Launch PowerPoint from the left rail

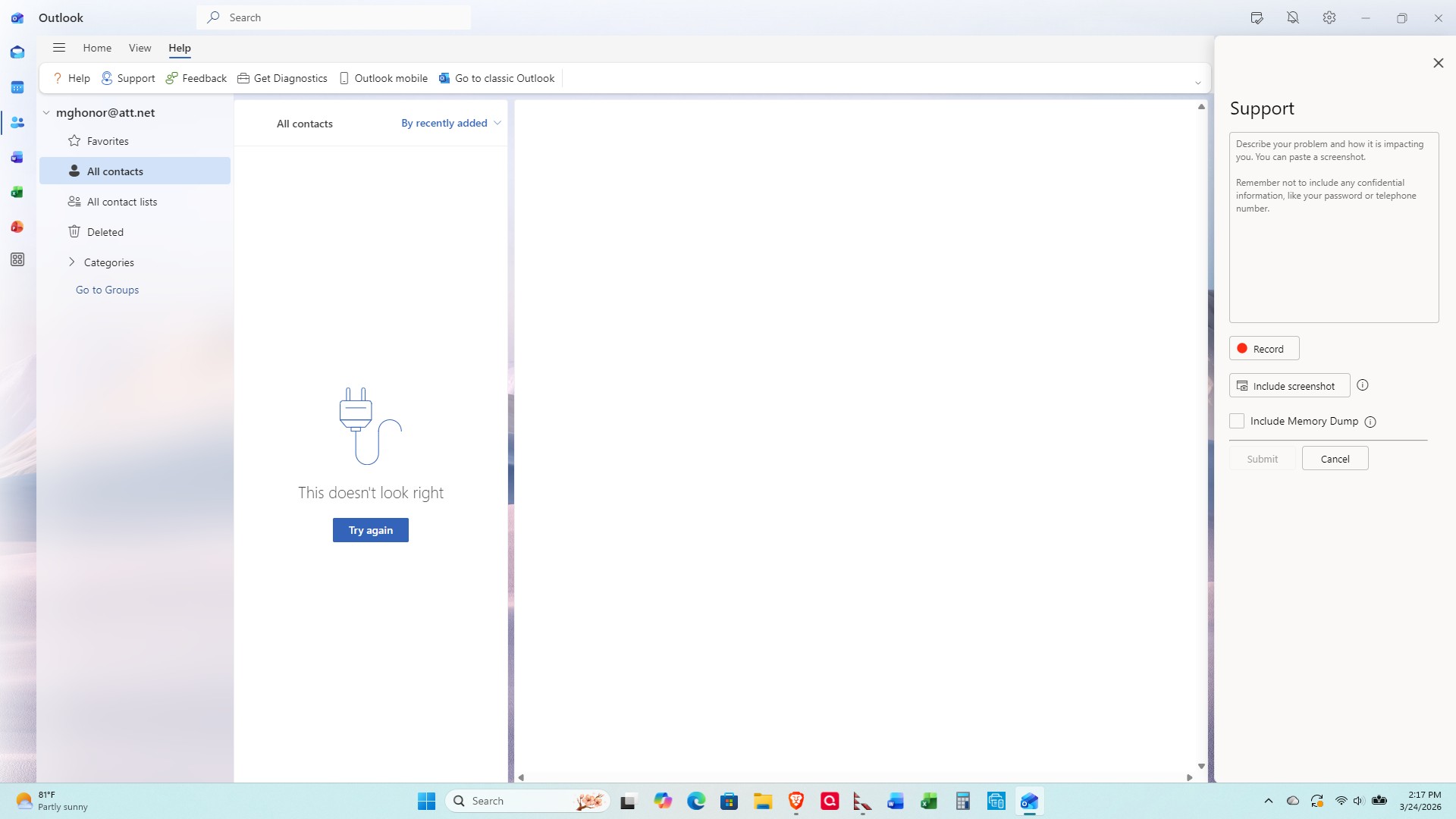pos(17,227)
